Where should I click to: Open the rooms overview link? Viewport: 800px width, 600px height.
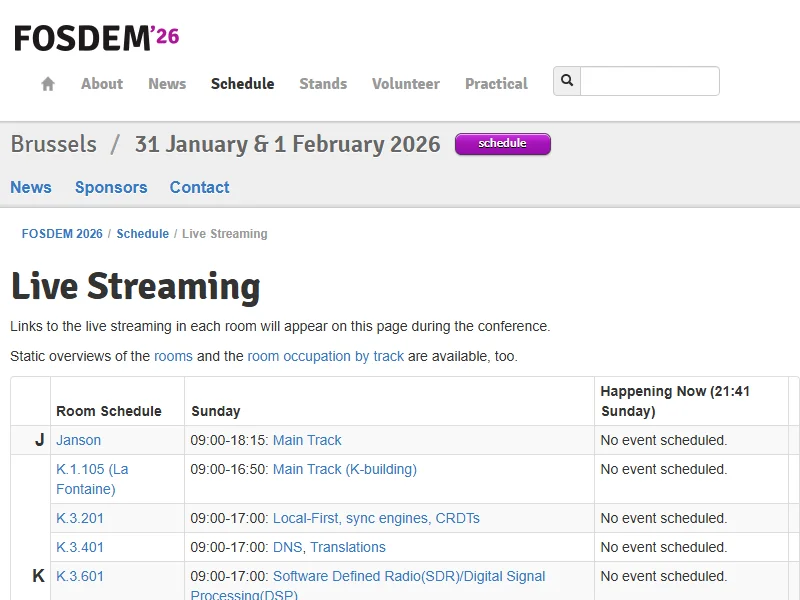[173, 356]
